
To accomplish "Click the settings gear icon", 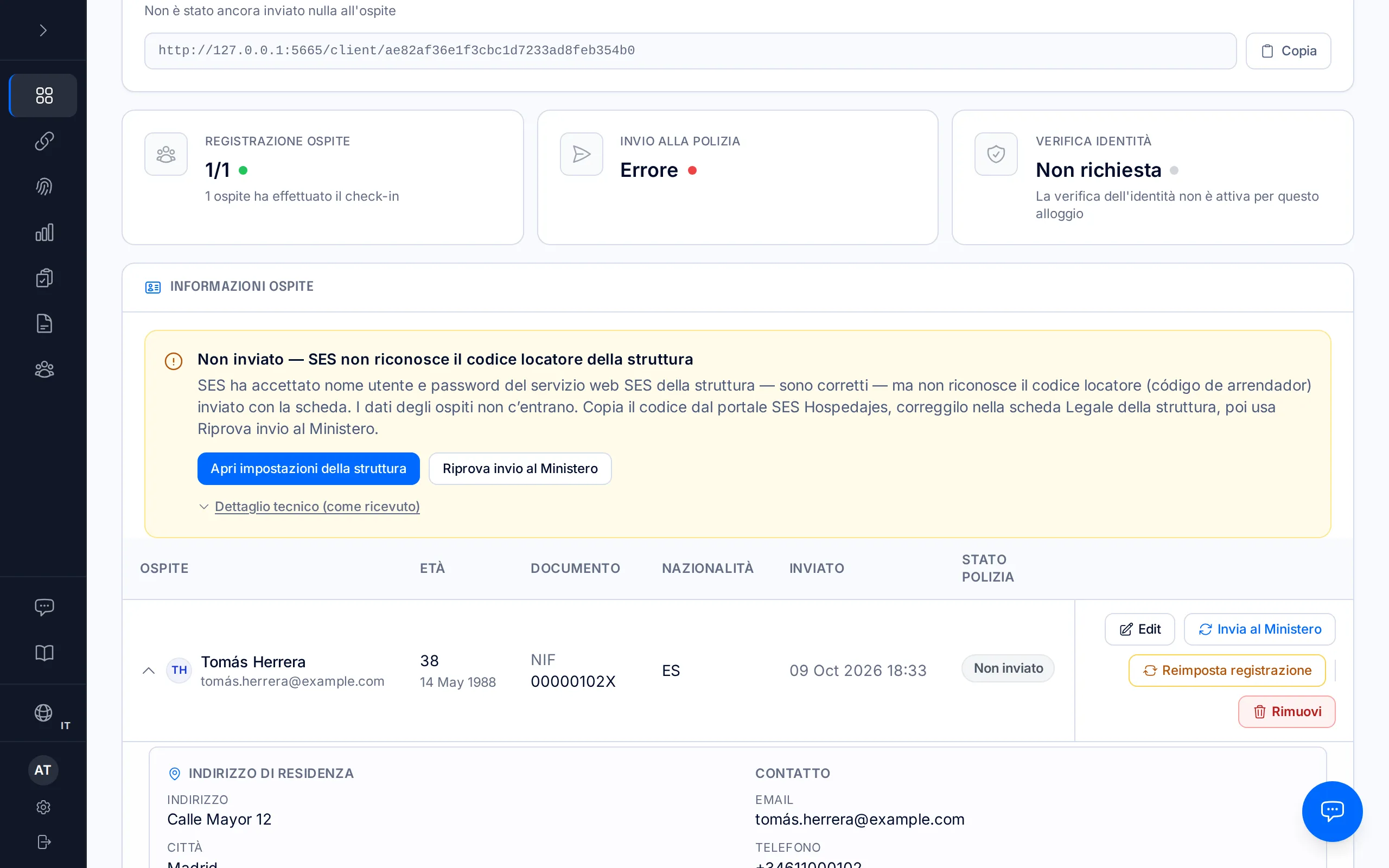I will (x=43, y=807).
